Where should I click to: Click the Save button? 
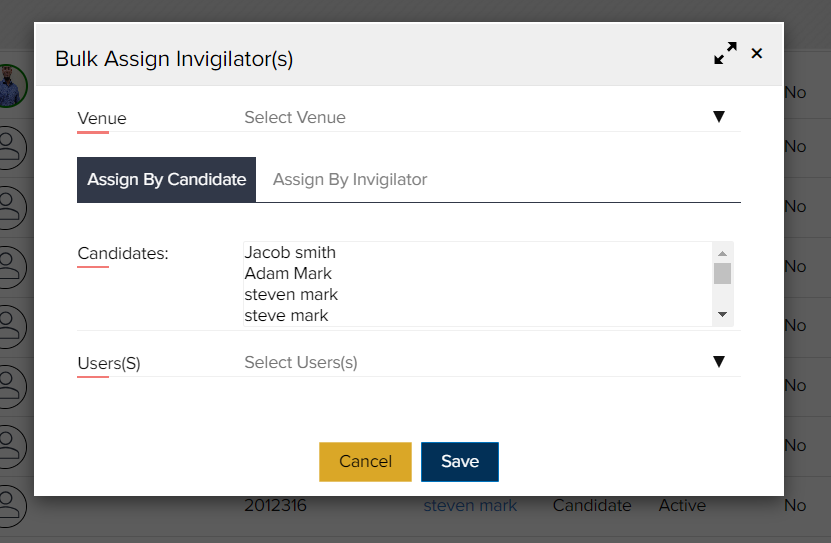(460, 461)
